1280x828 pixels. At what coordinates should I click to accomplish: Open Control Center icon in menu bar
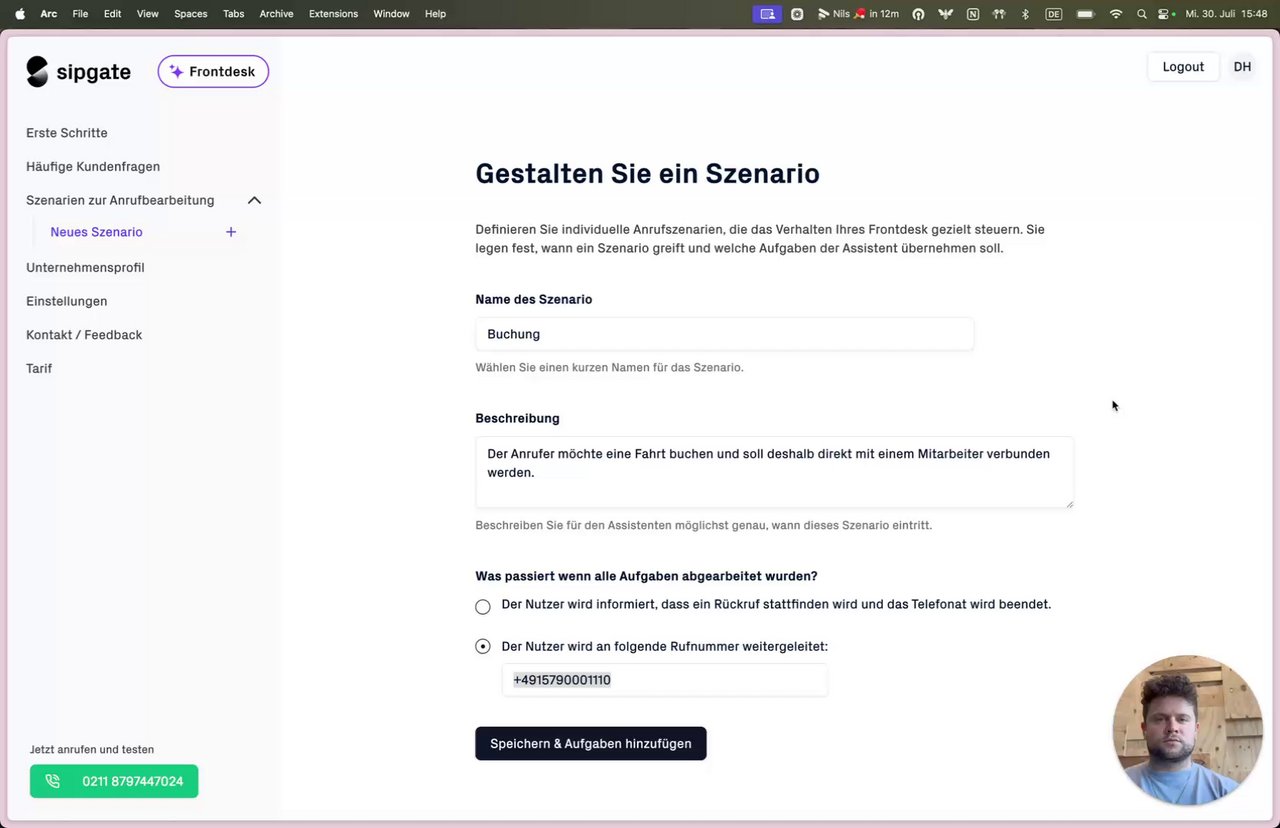[1165, 14]
